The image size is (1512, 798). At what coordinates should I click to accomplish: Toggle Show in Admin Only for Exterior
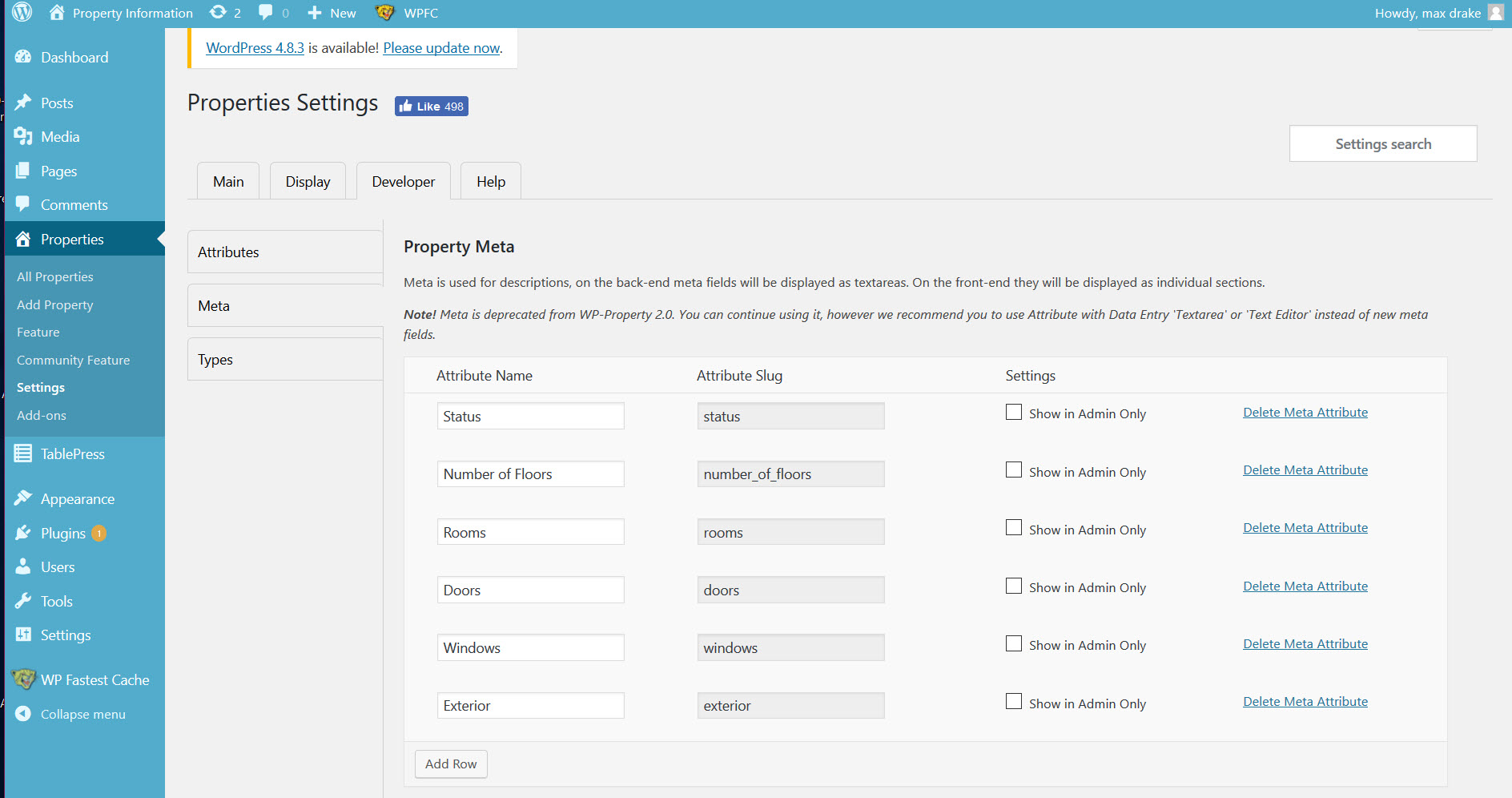pos(1014,702)
